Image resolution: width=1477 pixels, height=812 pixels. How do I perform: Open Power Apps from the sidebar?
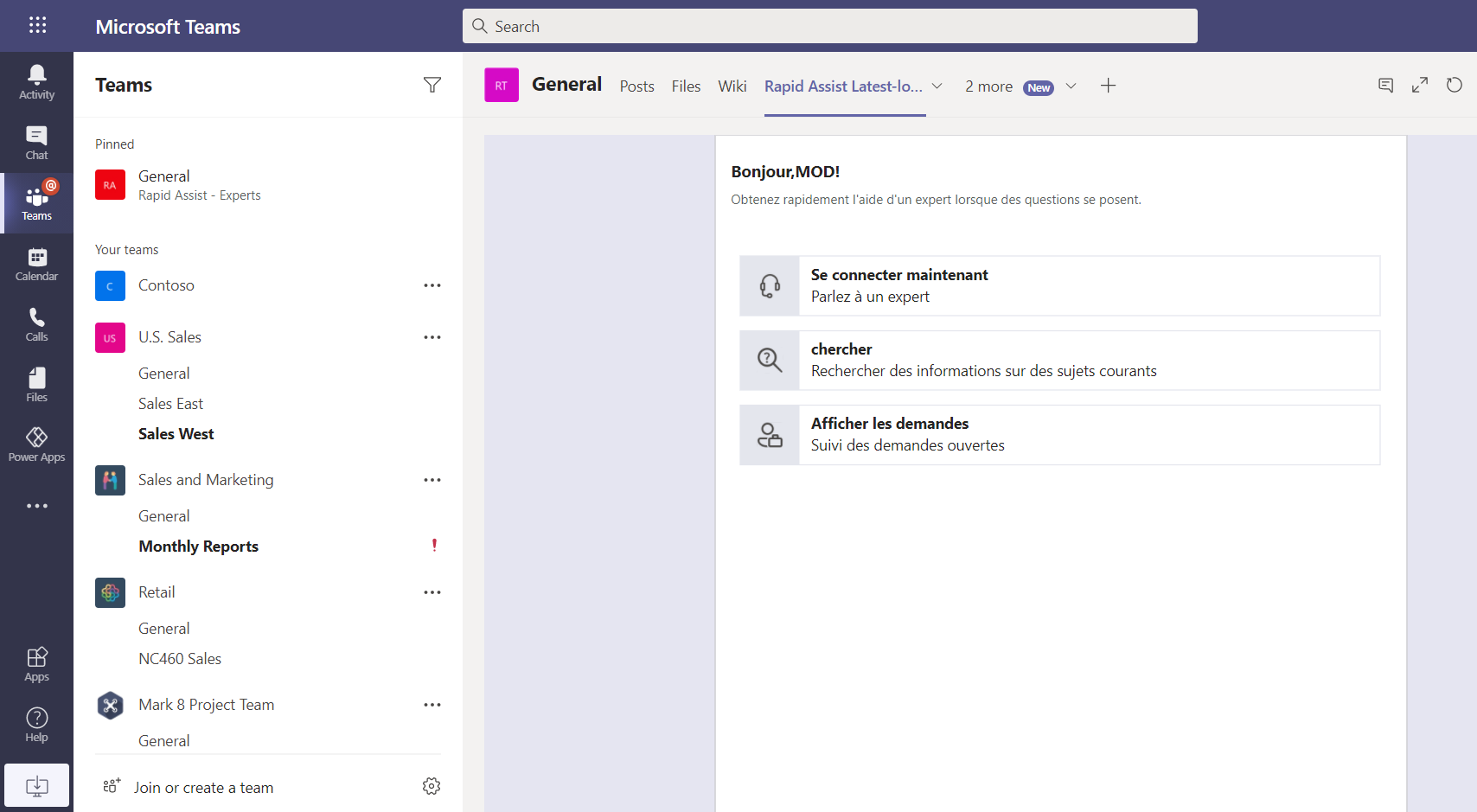(x=36, y=445)
